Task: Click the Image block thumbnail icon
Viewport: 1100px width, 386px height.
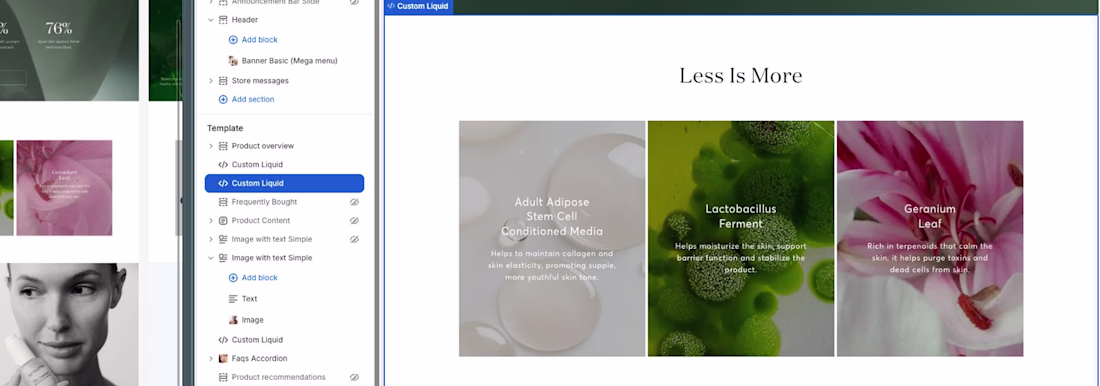Action: click(x=233, y=320)
